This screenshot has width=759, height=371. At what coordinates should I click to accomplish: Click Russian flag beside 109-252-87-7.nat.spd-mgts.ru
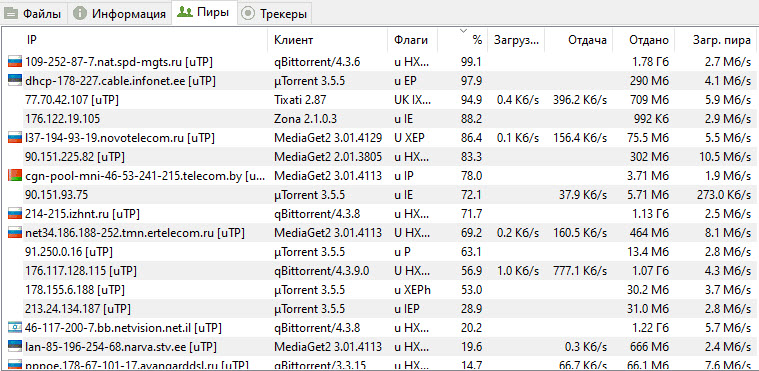[15, 62]
